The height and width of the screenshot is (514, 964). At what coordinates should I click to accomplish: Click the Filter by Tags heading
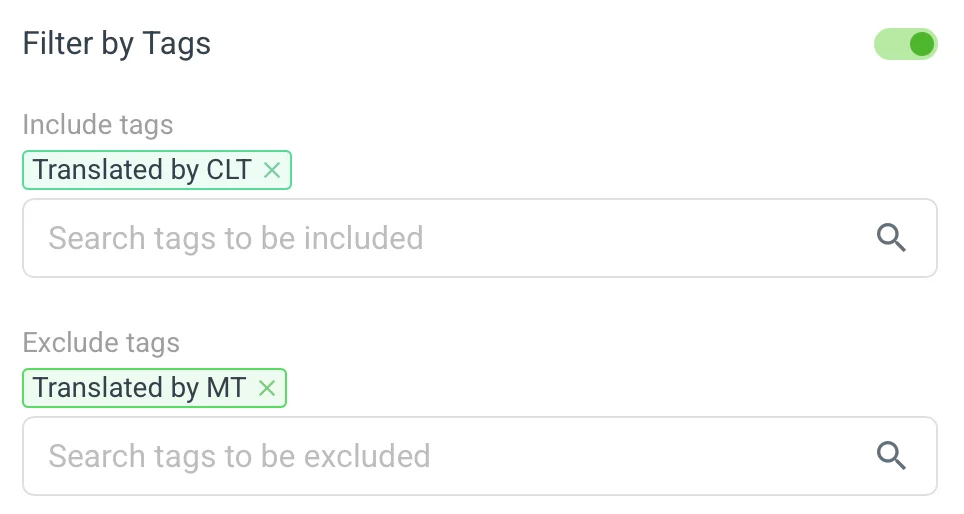[117, 44]
